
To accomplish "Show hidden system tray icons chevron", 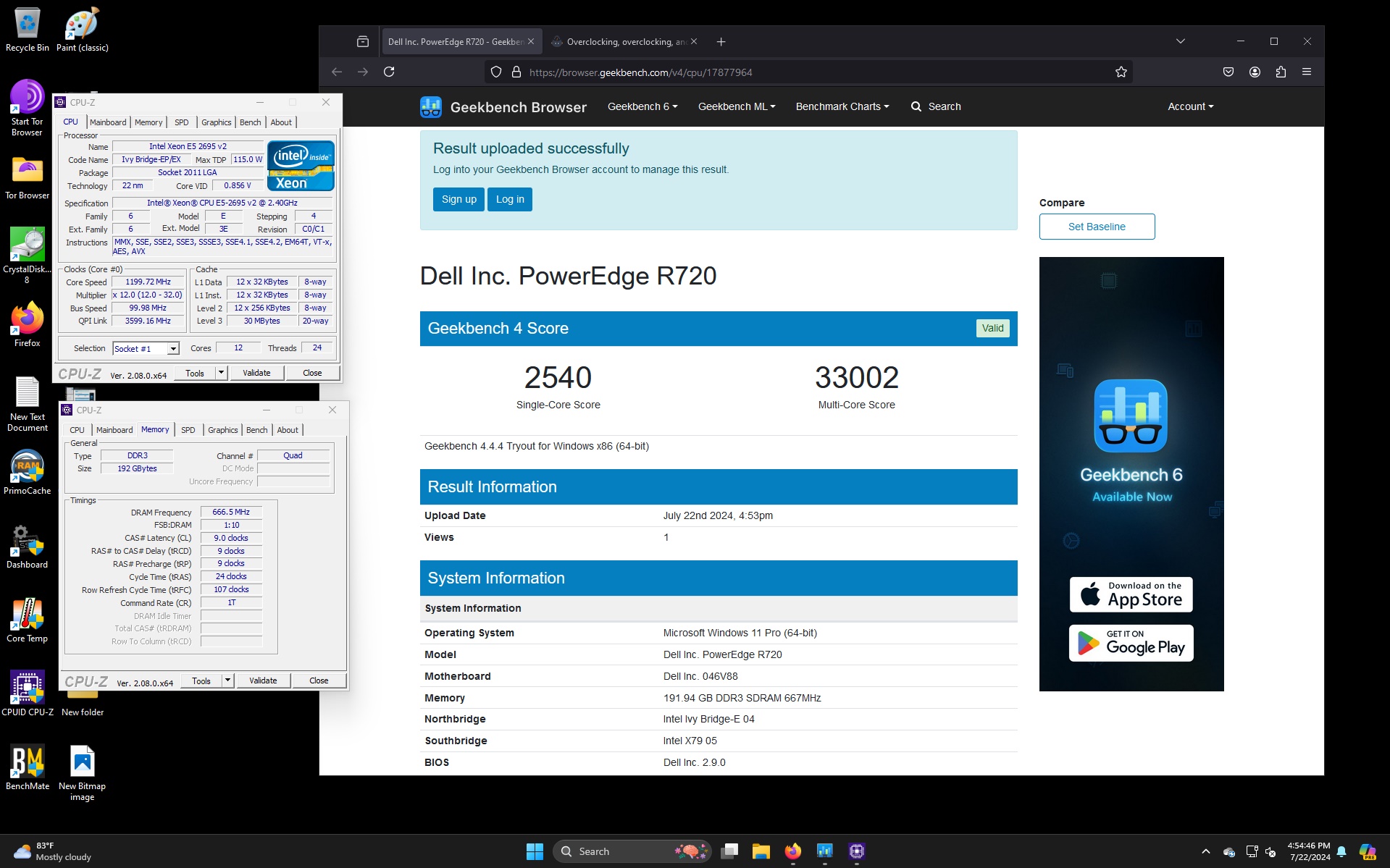I will 1205,851.
